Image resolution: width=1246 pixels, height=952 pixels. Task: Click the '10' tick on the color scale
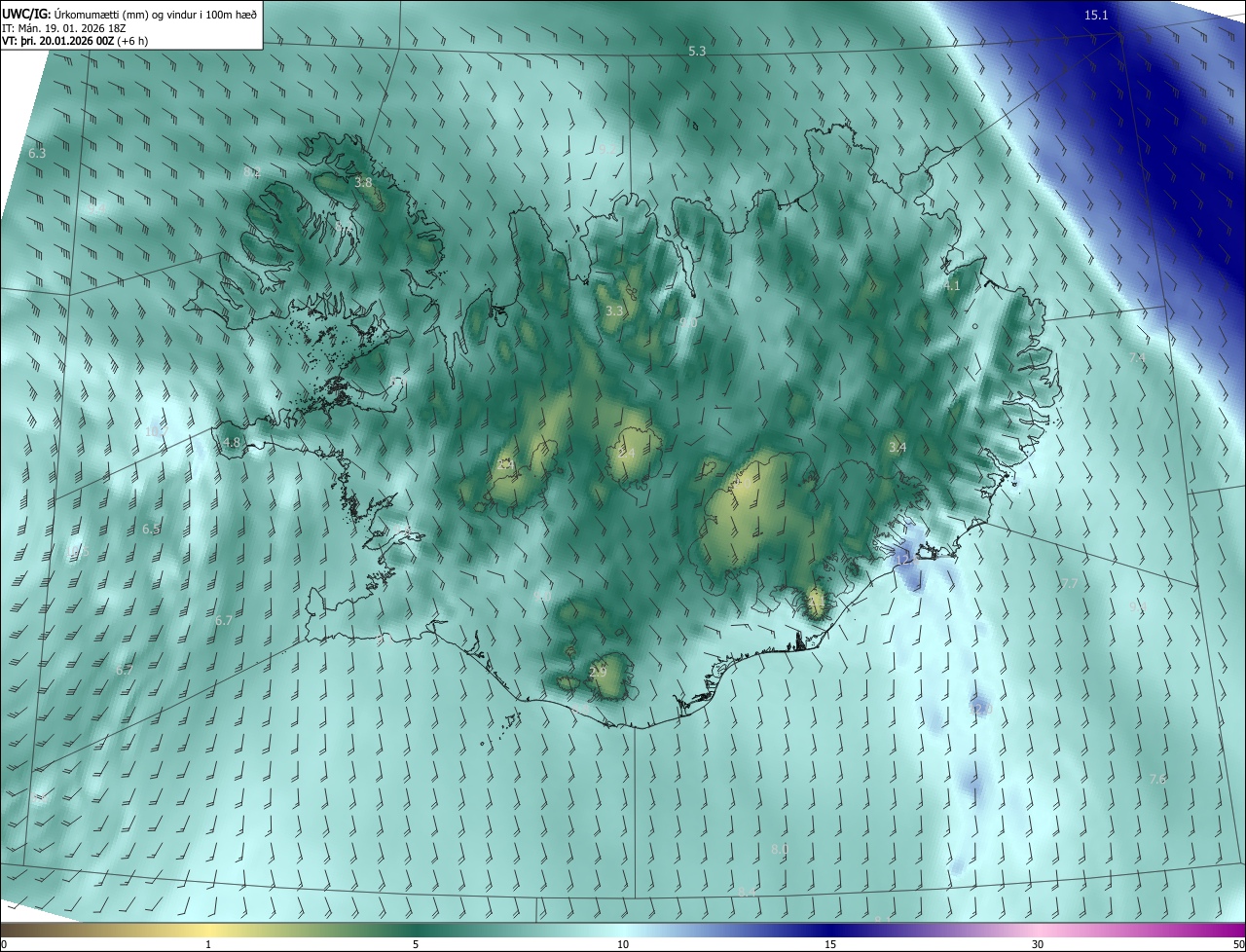pyautogui.click(x=623, y=944)
